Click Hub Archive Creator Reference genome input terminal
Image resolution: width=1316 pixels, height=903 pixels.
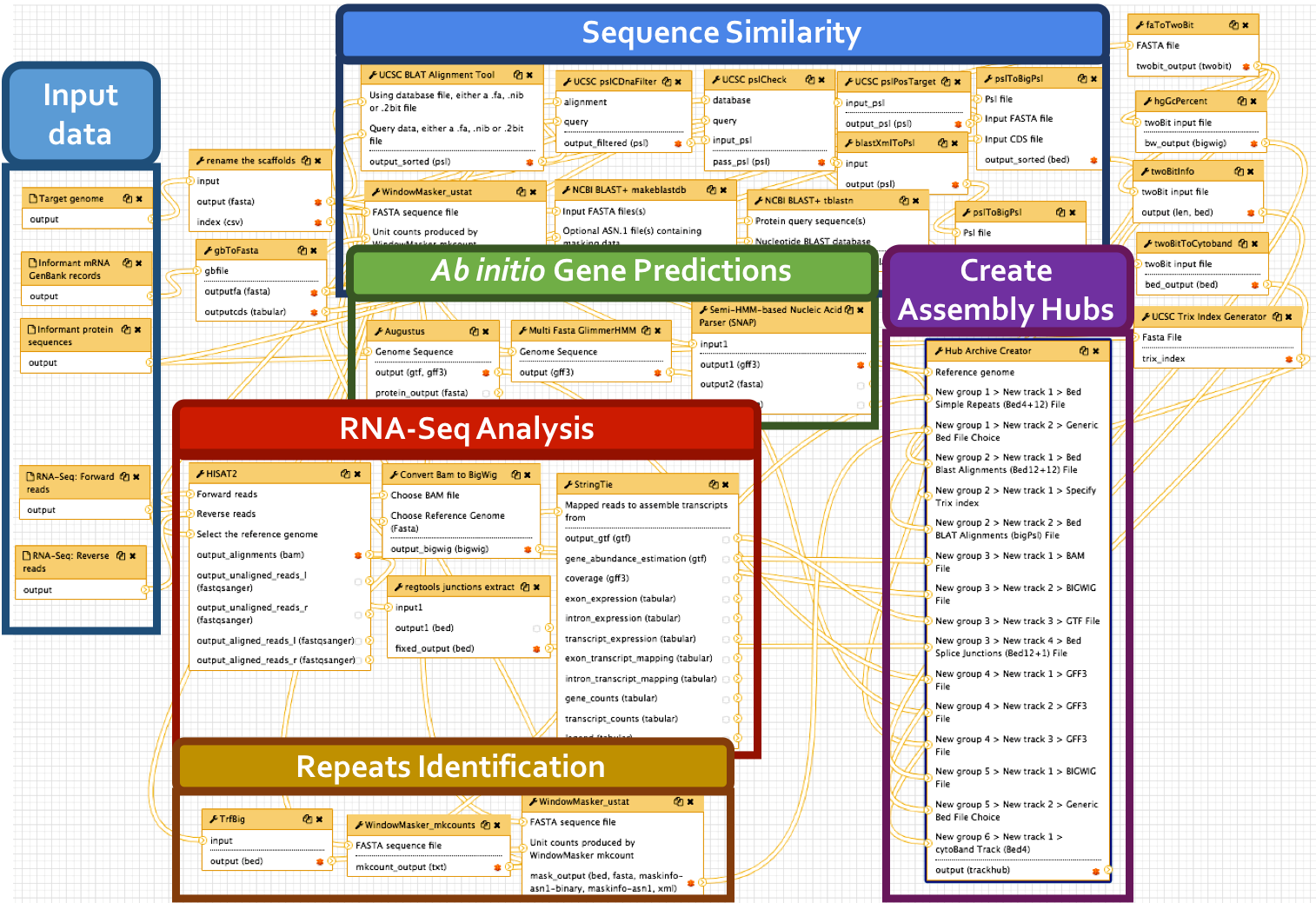tap(927, 372)
